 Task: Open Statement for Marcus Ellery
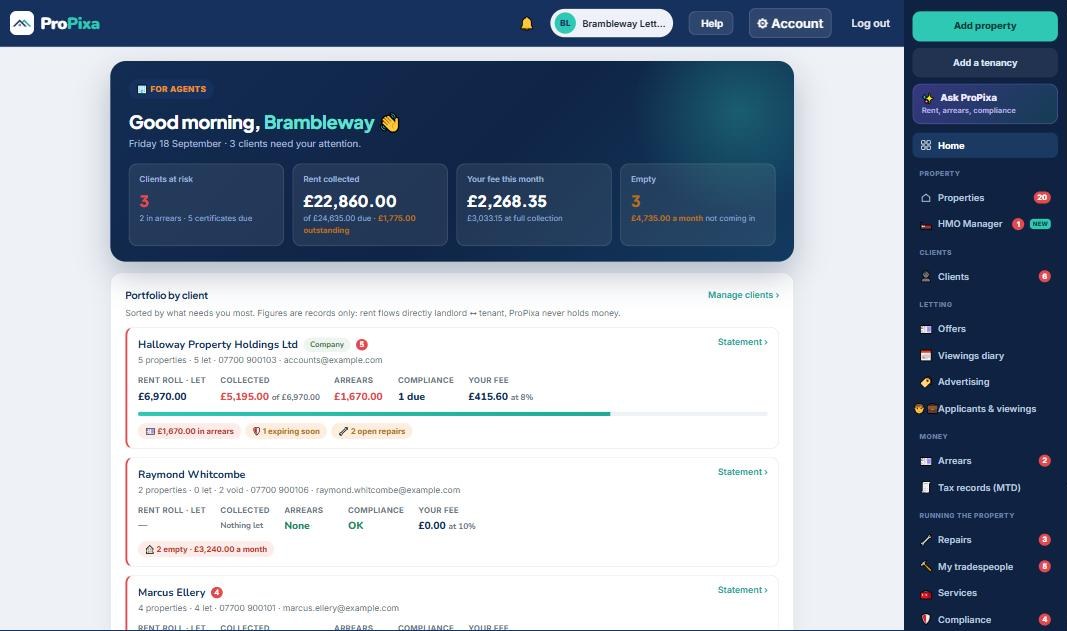click(742, 590)
